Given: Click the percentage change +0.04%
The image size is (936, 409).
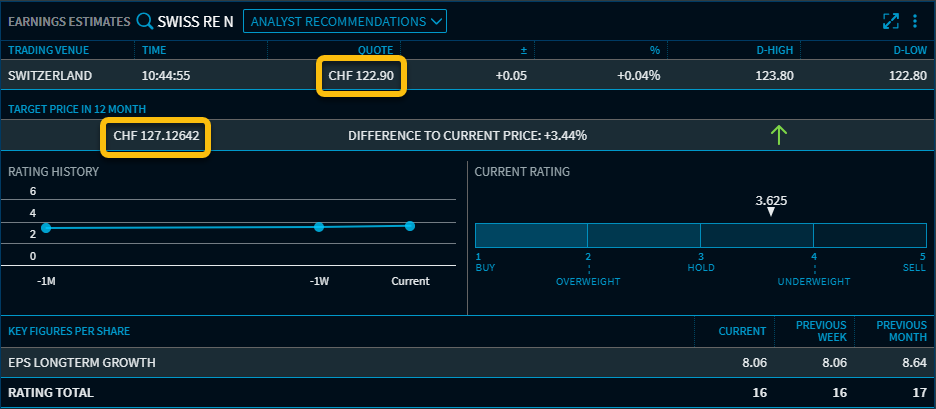Looking at the screenshot, I should pyautogui.click(x=639, y=76).
